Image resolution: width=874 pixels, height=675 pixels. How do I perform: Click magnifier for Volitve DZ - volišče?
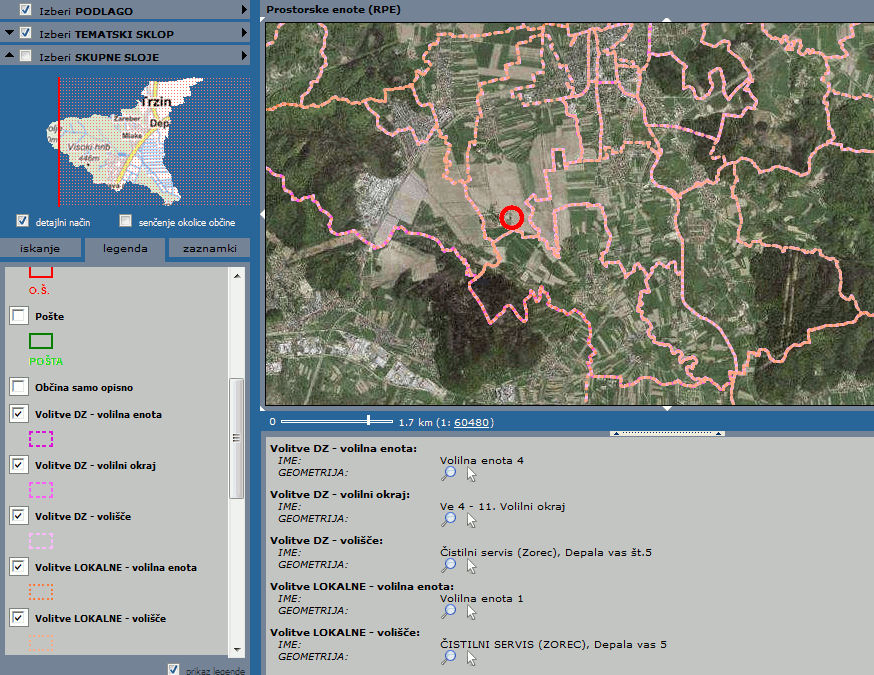coord(449,566)
